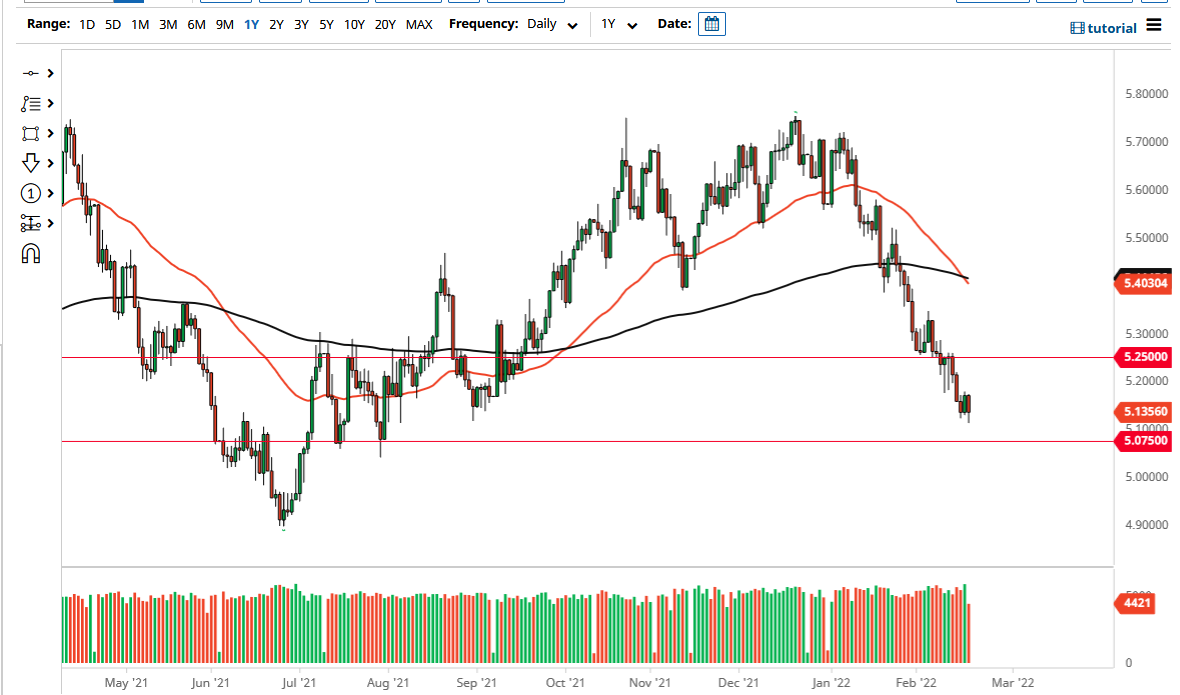
Task: Open the measurement tool settings icon
Action: pos(30,223)
